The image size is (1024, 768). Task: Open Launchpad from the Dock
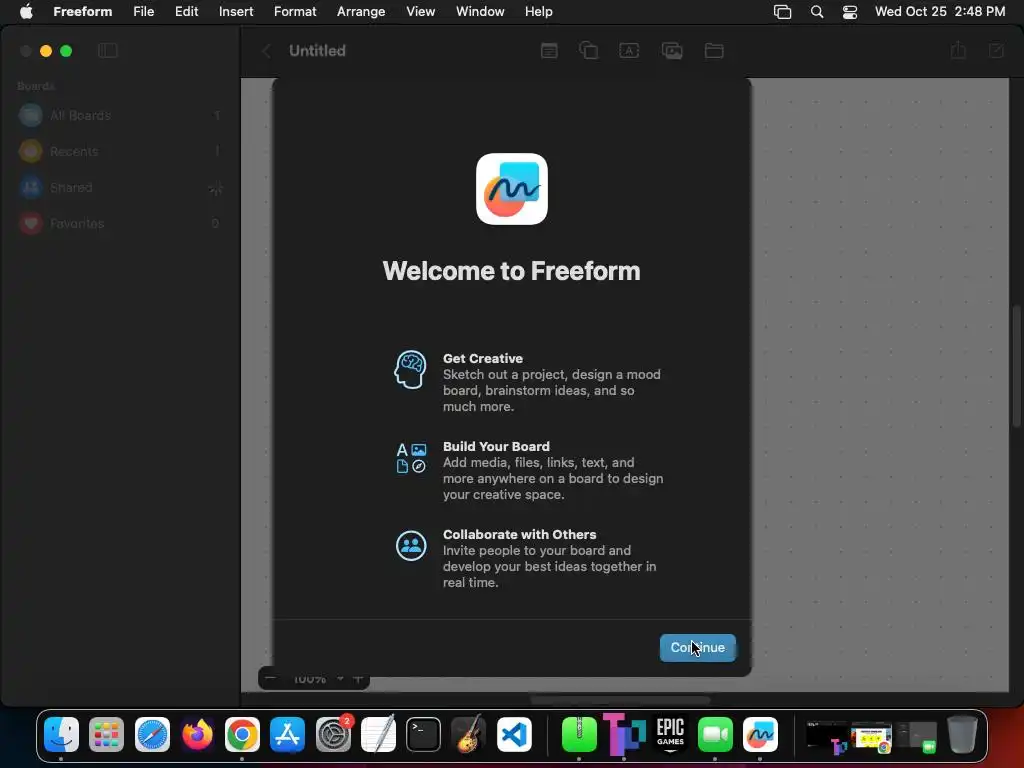pos(106,735)
